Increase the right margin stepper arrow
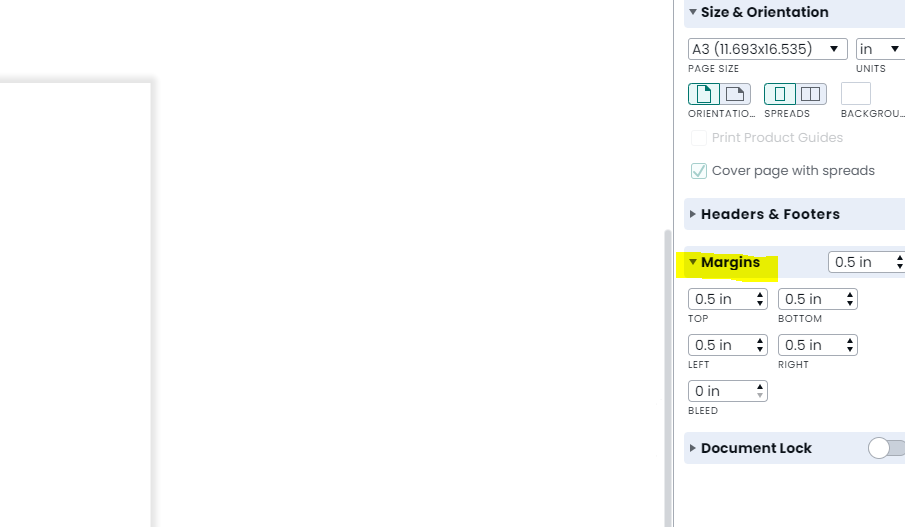 pyautogui.click(x=850, y=341)
